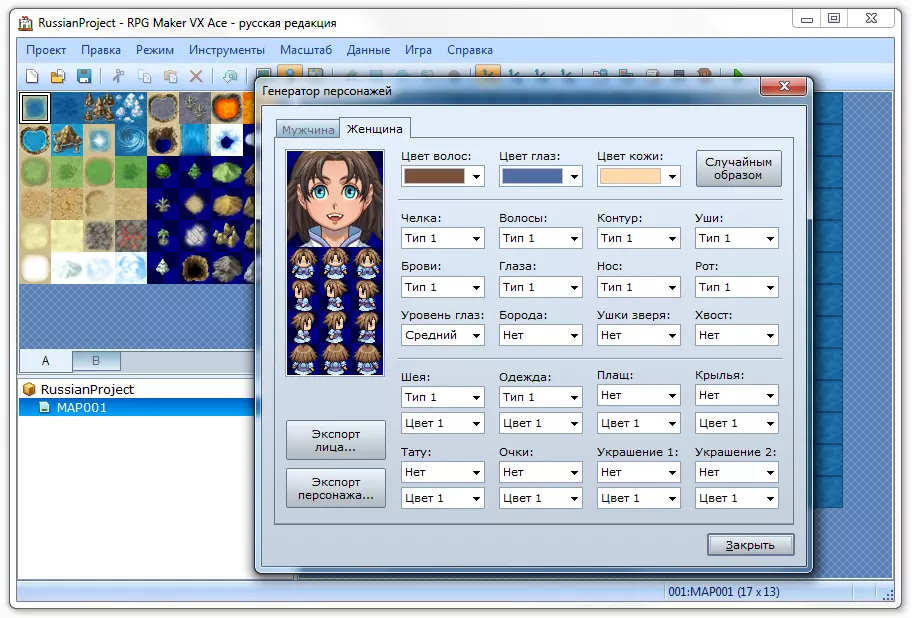The height and width of the screenshot is (618, 912).
Task: Open the Плащ type dropdown
Action: click(x=639, y=395)
